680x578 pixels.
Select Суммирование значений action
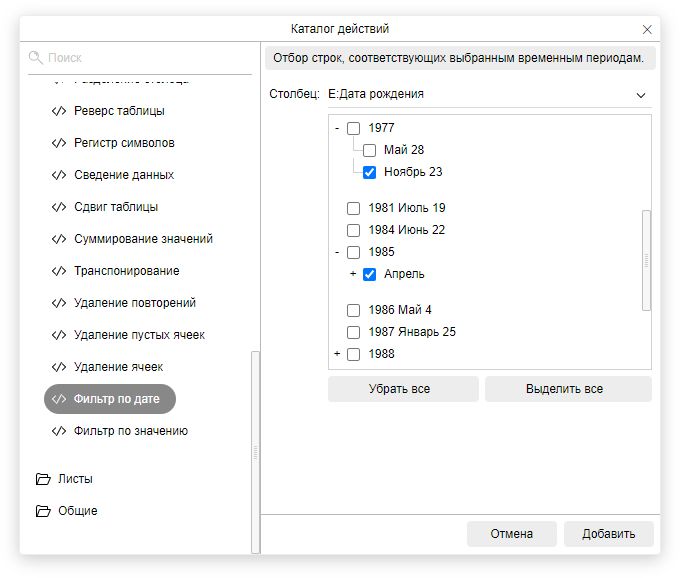(143, 239)
